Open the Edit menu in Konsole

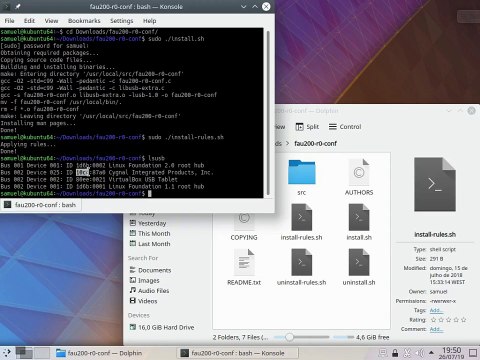(x=29, y=21)
